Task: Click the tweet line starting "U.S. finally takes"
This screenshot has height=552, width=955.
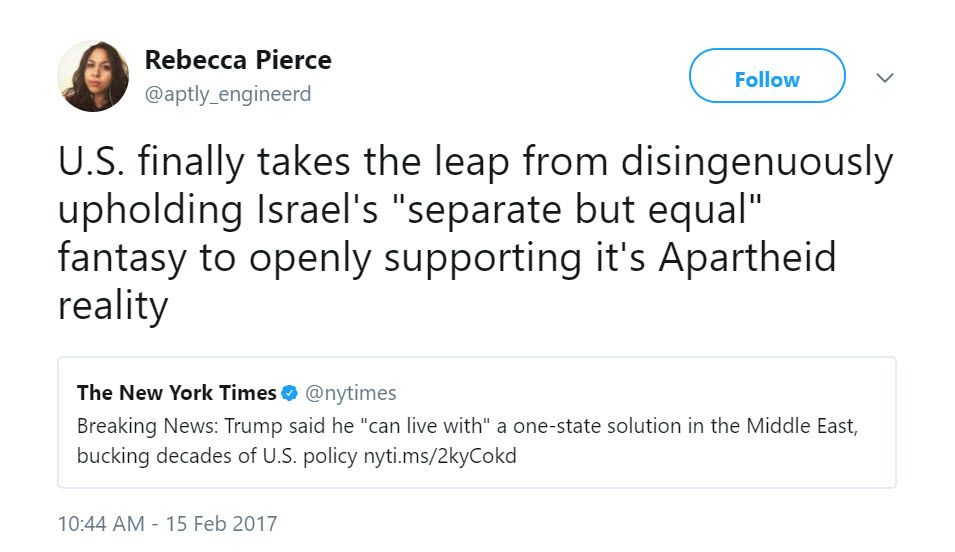Action: click(475, 162)
